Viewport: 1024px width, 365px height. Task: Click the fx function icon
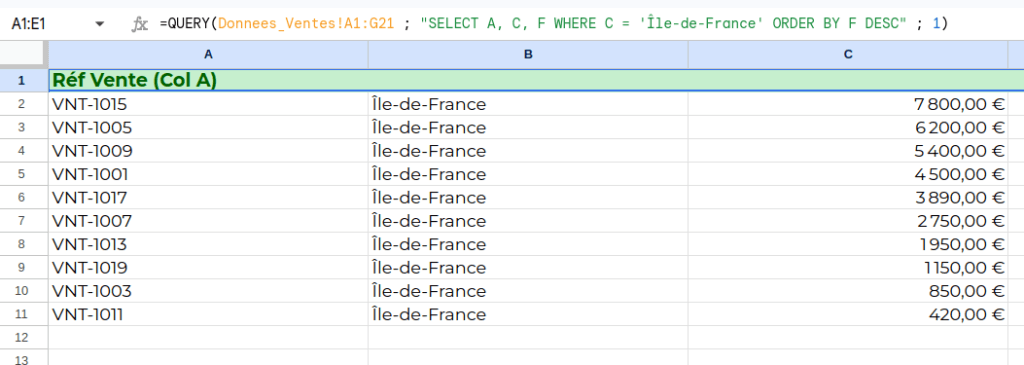[139, 25]
